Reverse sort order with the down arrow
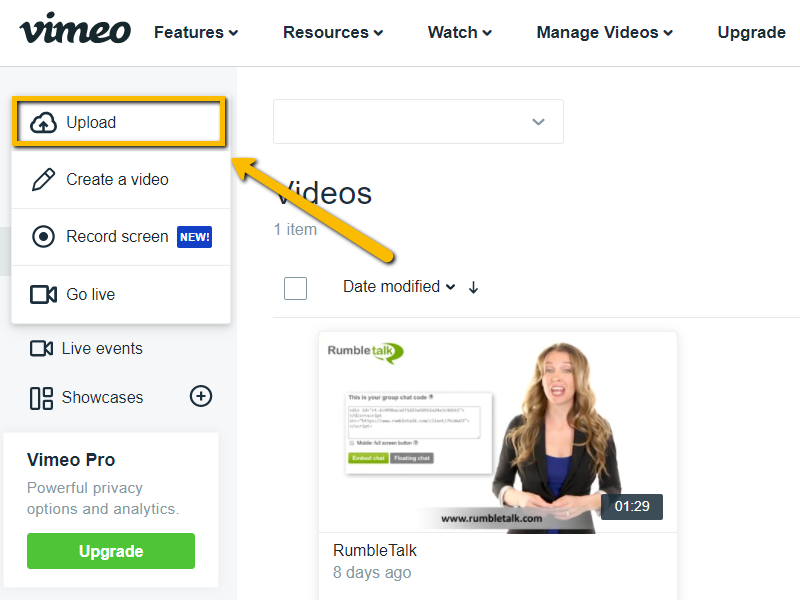The width and height of the screenshot is (800, 600). coord(473,287)
